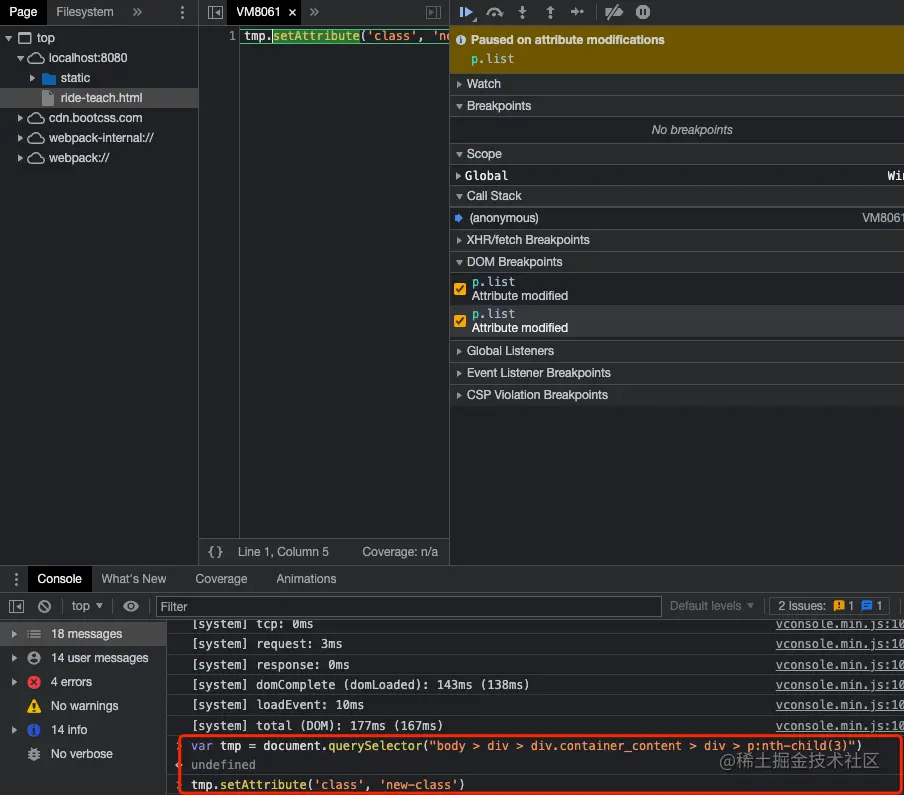Click the blue 14 info icon

34,730
